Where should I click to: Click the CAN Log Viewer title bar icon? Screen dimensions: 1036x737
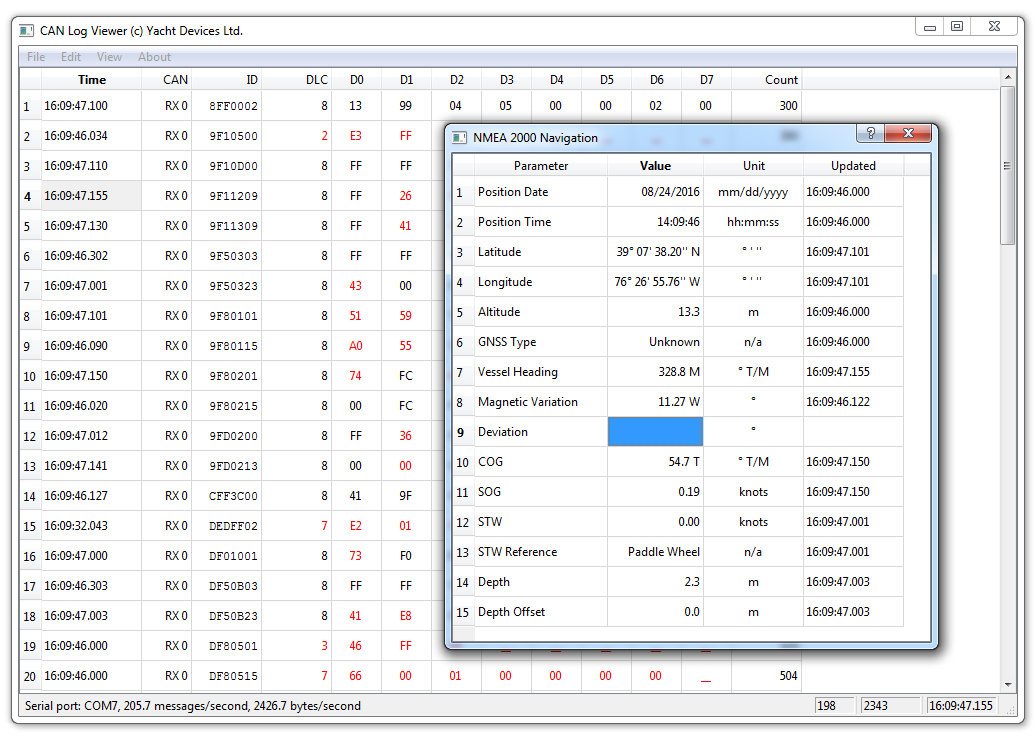pyautogui.click(x=26, y=30)
